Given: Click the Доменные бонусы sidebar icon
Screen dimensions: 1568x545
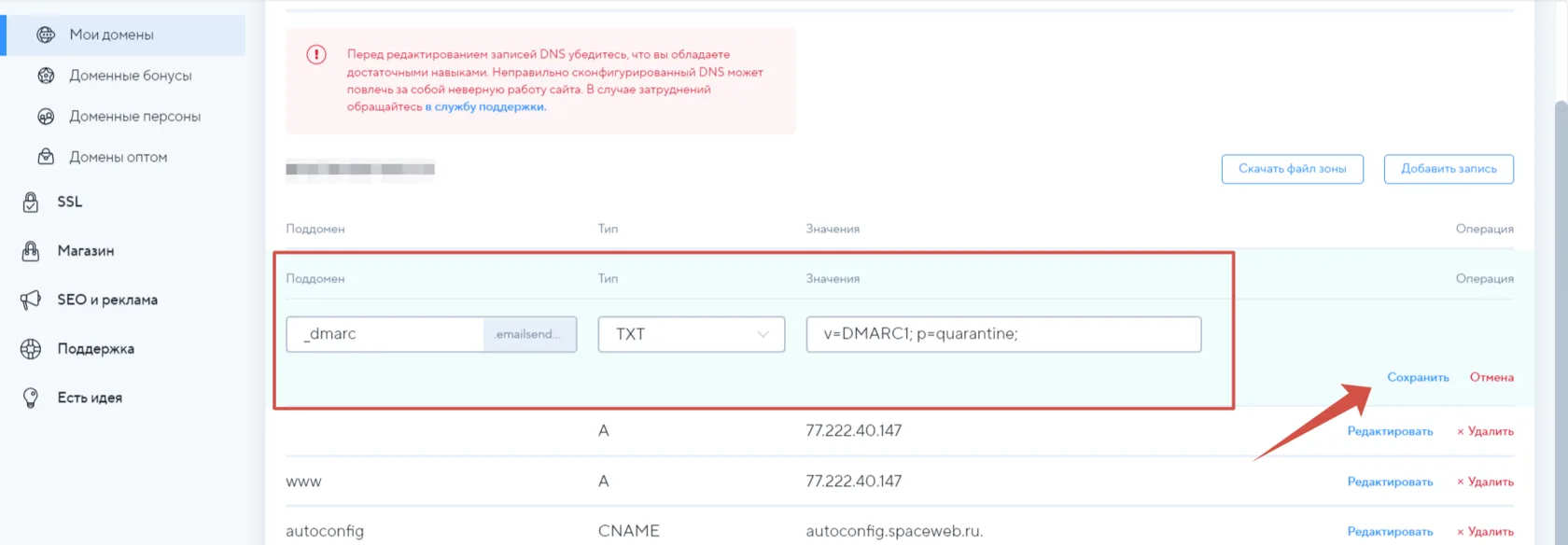Looking at the screenshot, I should [46, 76].
